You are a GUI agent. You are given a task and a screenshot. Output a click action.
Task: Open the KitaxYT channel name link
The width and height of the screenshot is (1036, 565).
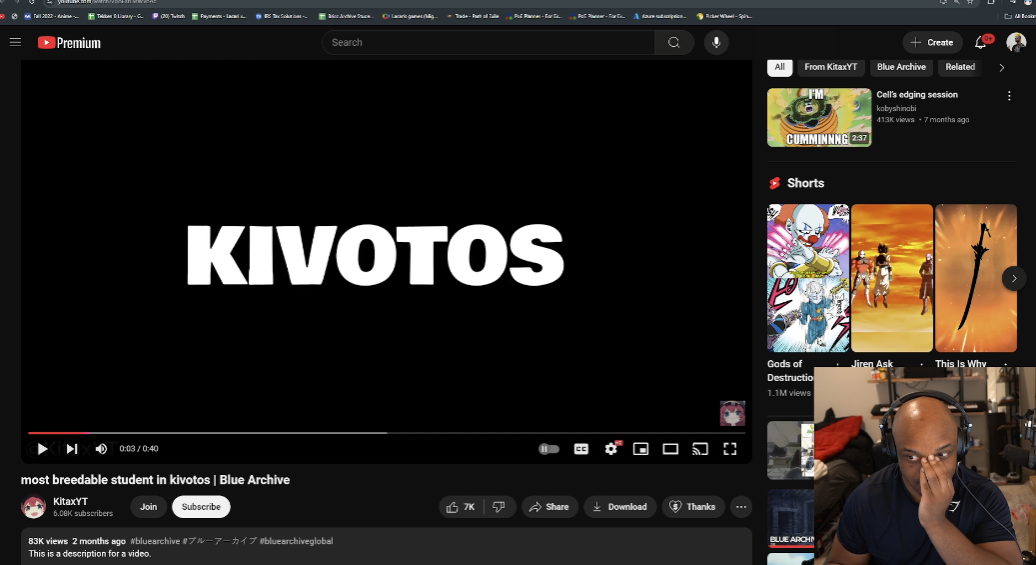pos(71,502)
